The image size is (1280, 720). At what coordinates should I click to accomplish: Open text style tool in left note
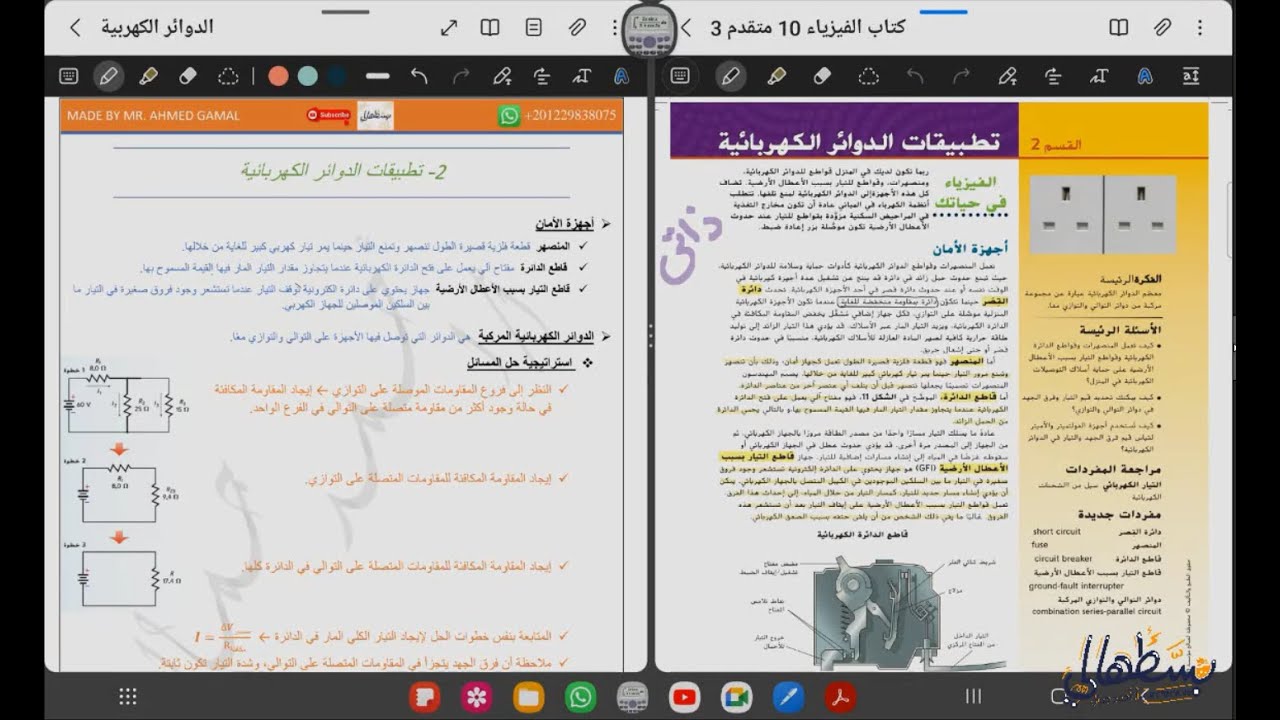(x=621, y=76)
